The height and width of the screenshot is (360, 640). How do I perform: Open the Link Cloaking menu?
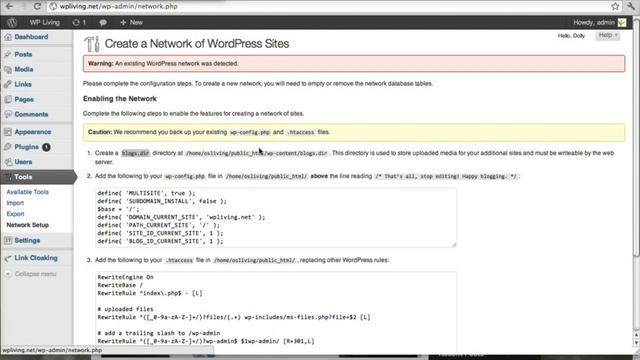pos(37,258)
